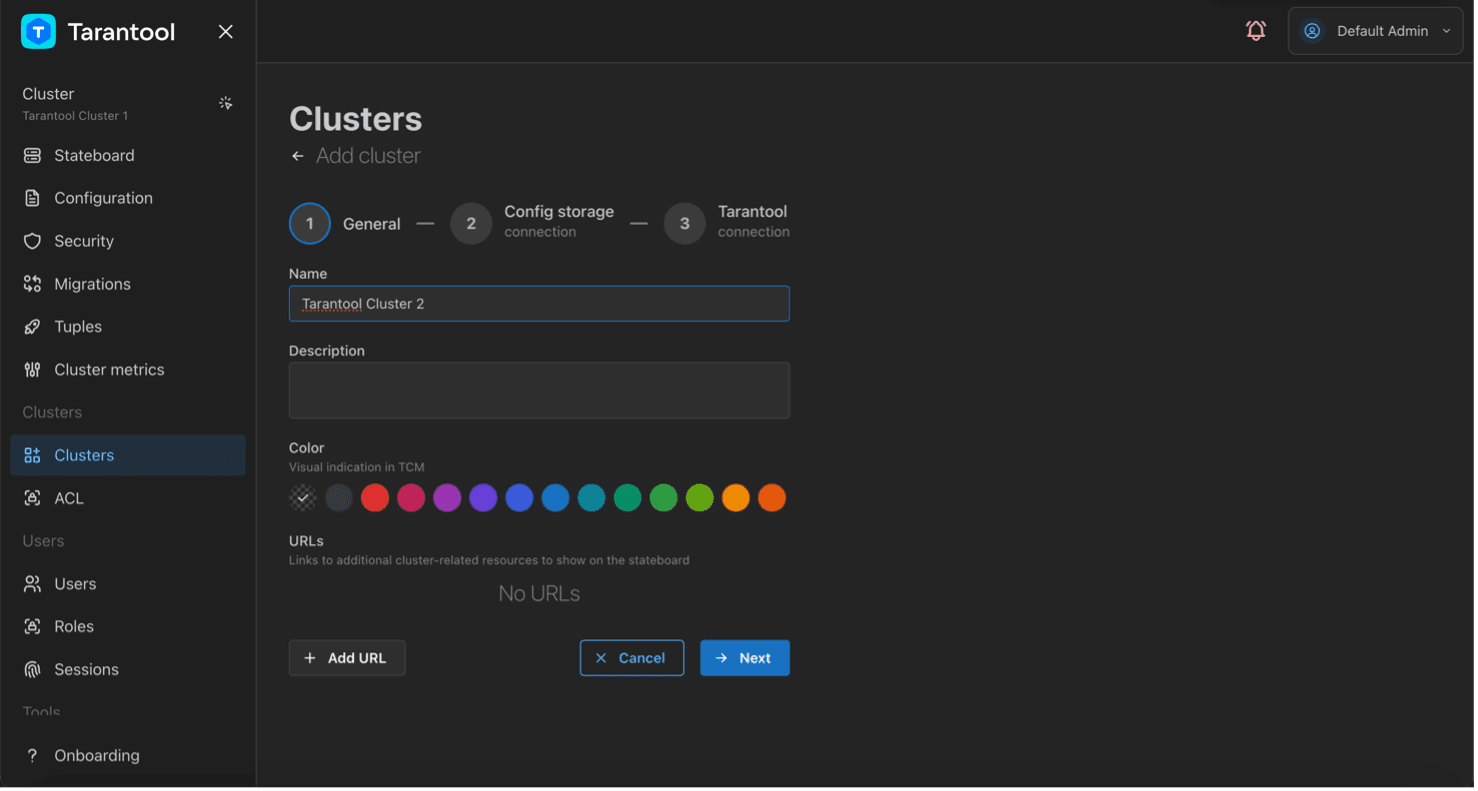The height and width of the screenshot is (791, 1478).
Task: Click the Tuples rocket icon
Action: [32, 327]
